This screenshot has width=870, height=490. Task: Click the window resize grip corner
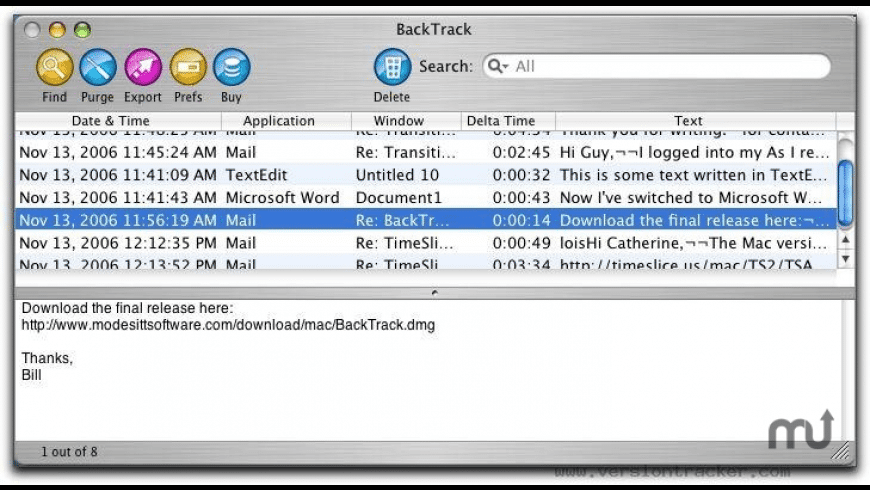click(841, 451)
